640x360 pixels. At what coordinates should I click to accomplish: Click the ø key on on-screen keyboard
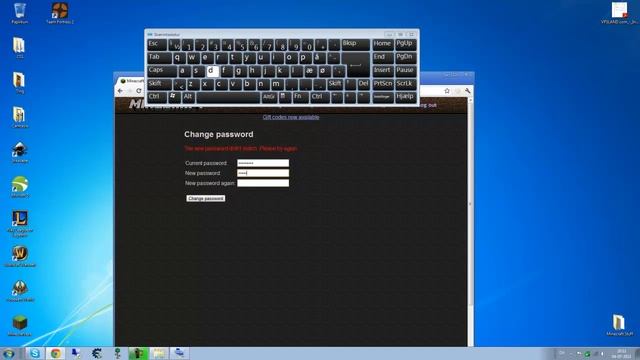324,71
